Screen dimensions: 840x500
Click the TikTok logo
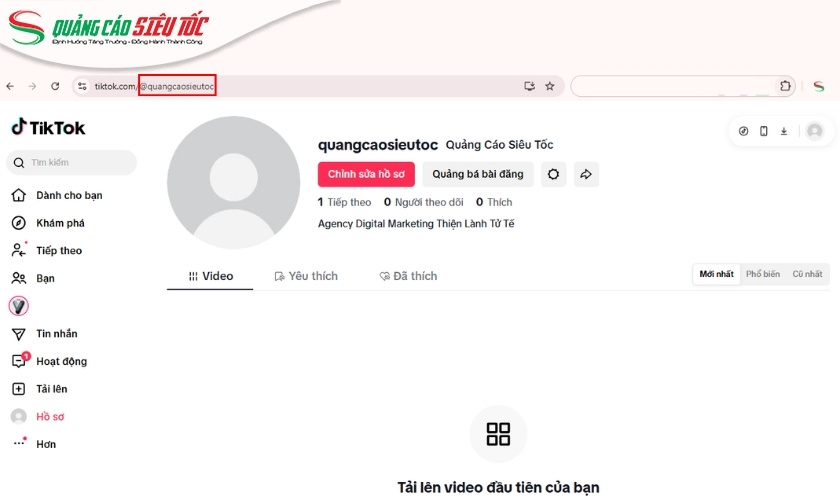click(48, 128)
